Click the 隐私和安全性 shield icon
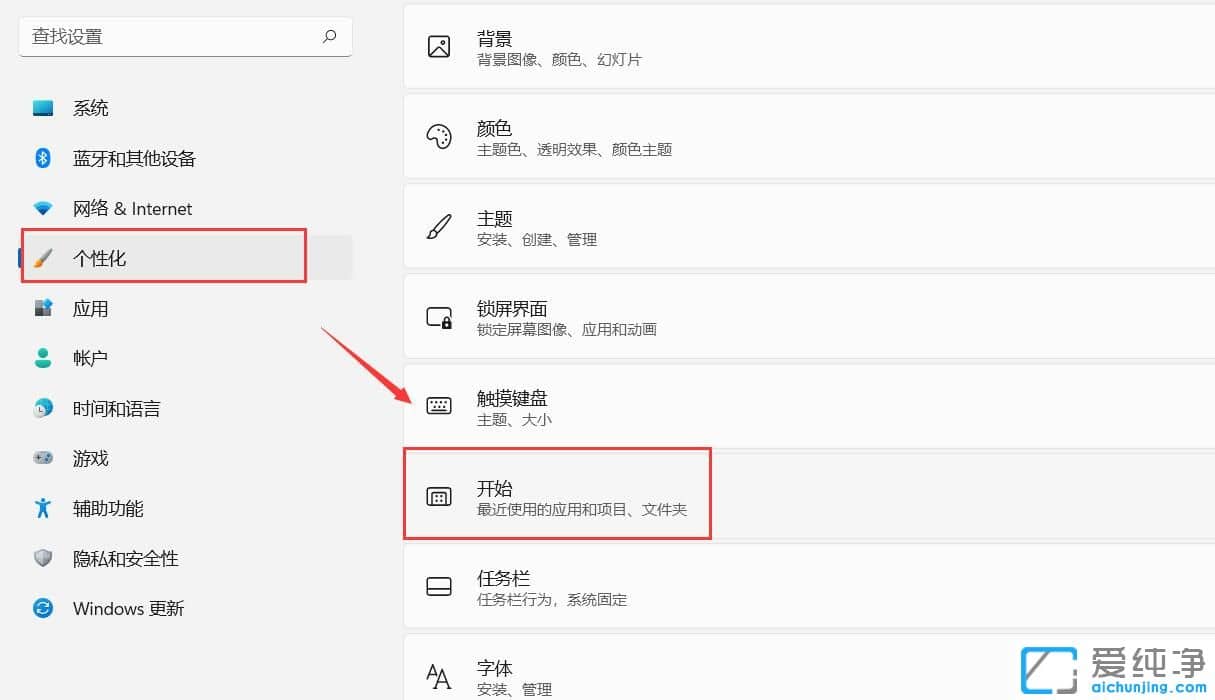Image resolution: width=1215 pixels, height=700 pixels. (43, 558)
